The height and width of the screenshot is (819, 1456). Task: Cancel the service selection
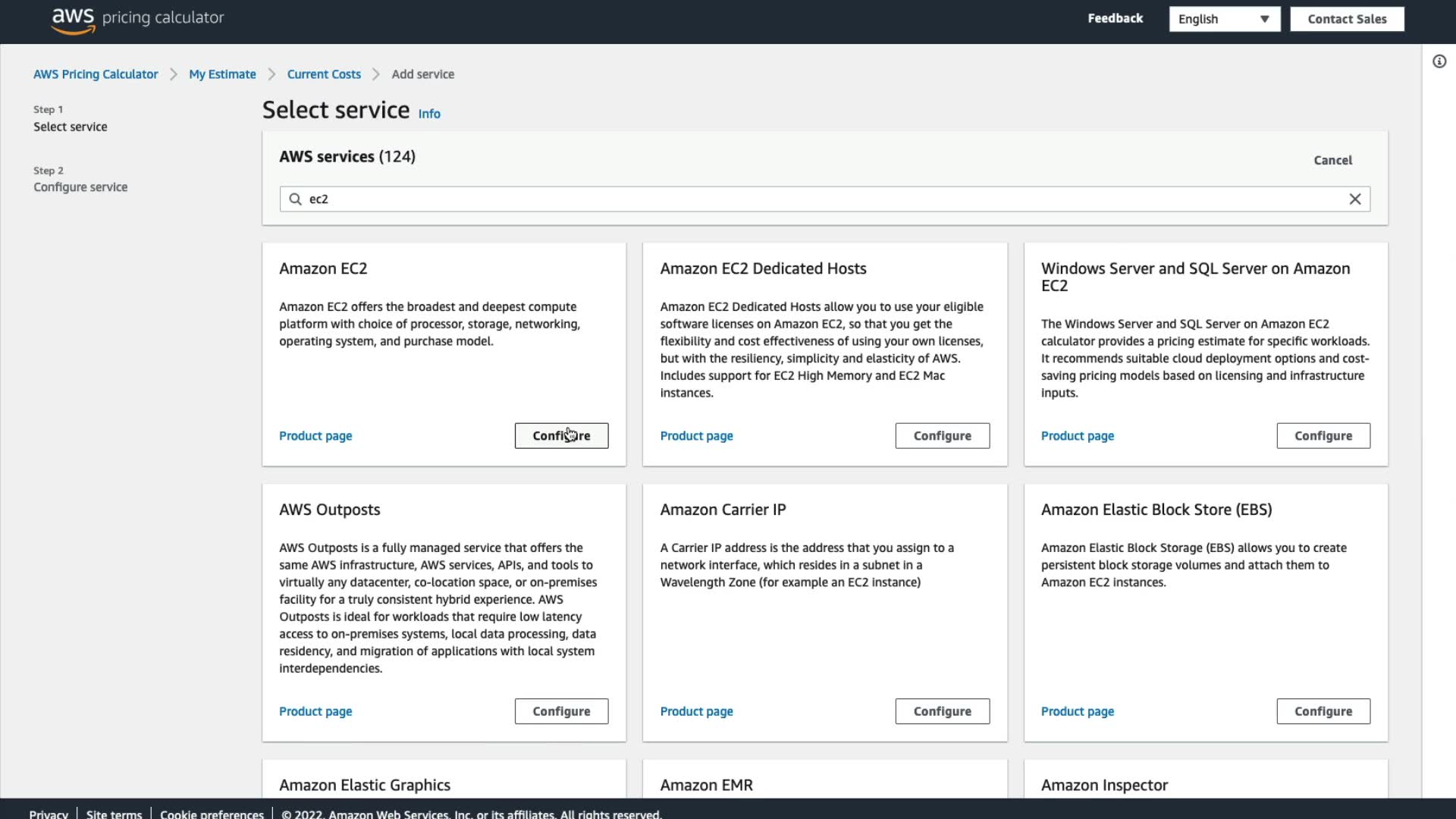(1332, 160)
